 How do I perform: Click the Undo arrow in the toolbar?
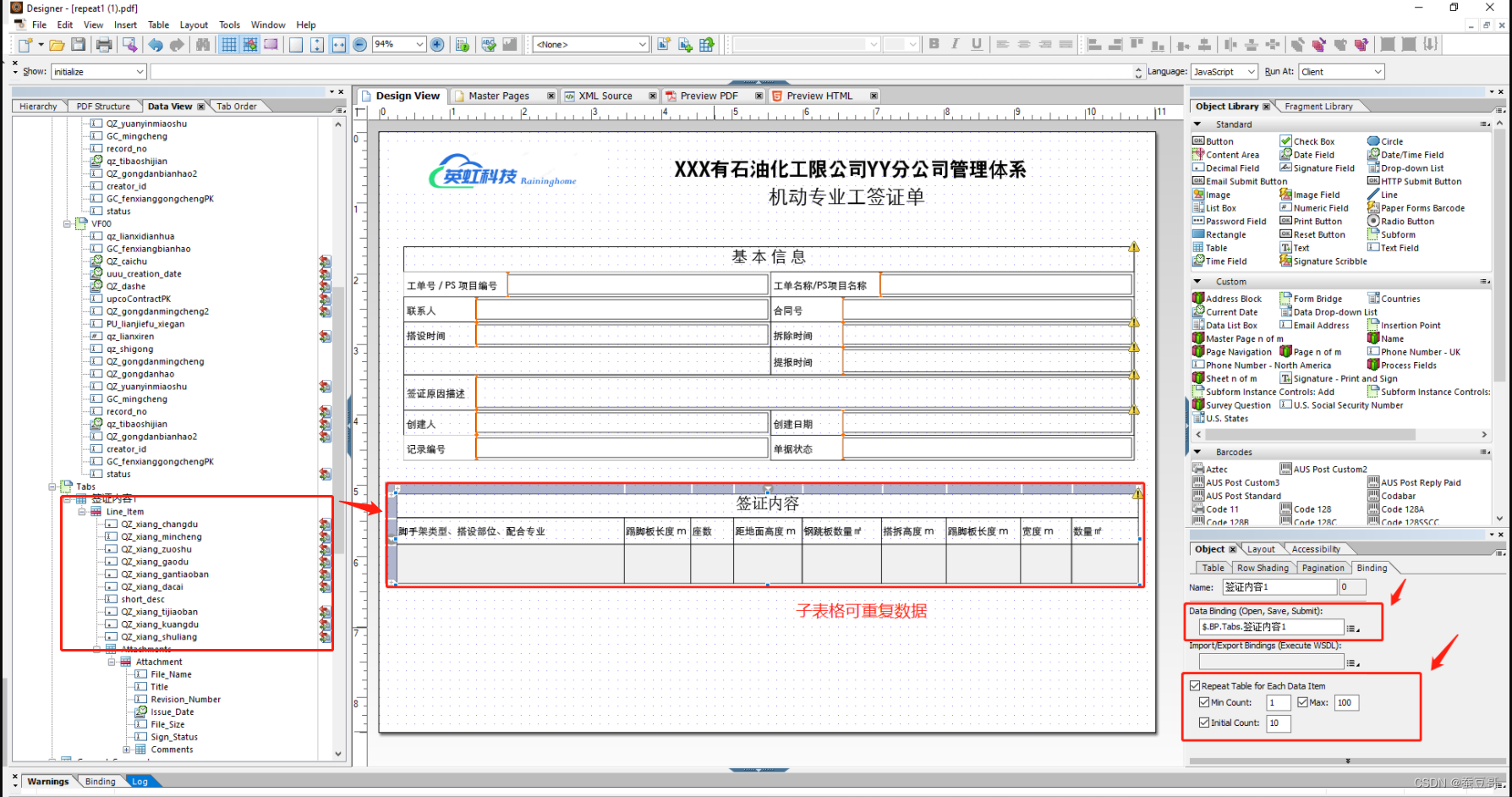156,45
